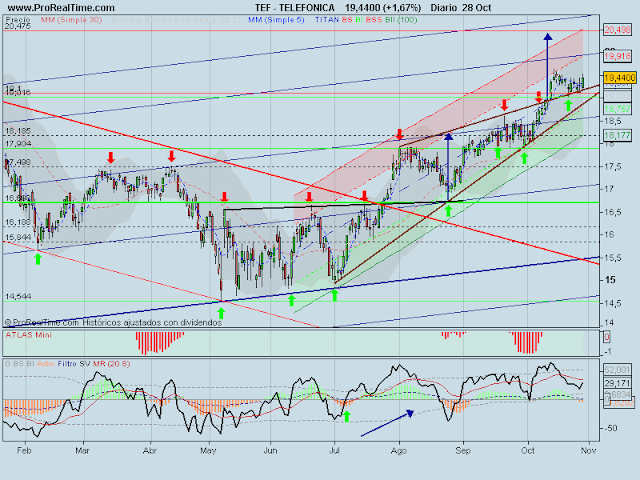The image size is (640, 480).
Task: Click the yellow 19,4400 current price tag
Action: click(620, 78)
